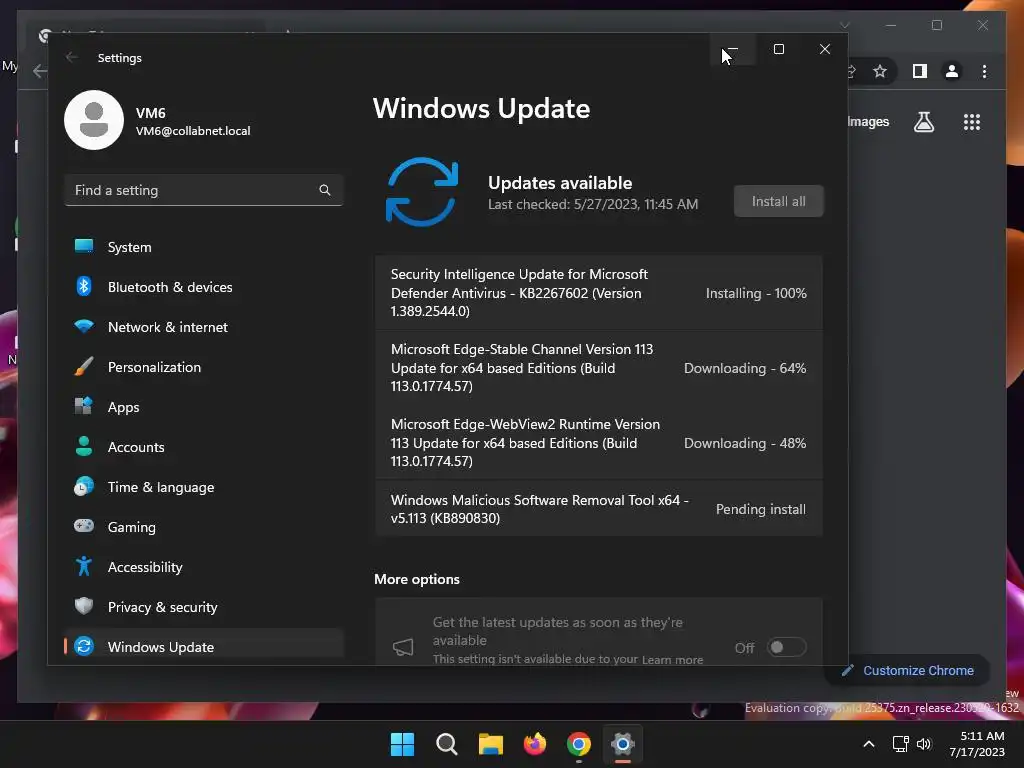Open Chrome three-dot menu

pos(984,71)
